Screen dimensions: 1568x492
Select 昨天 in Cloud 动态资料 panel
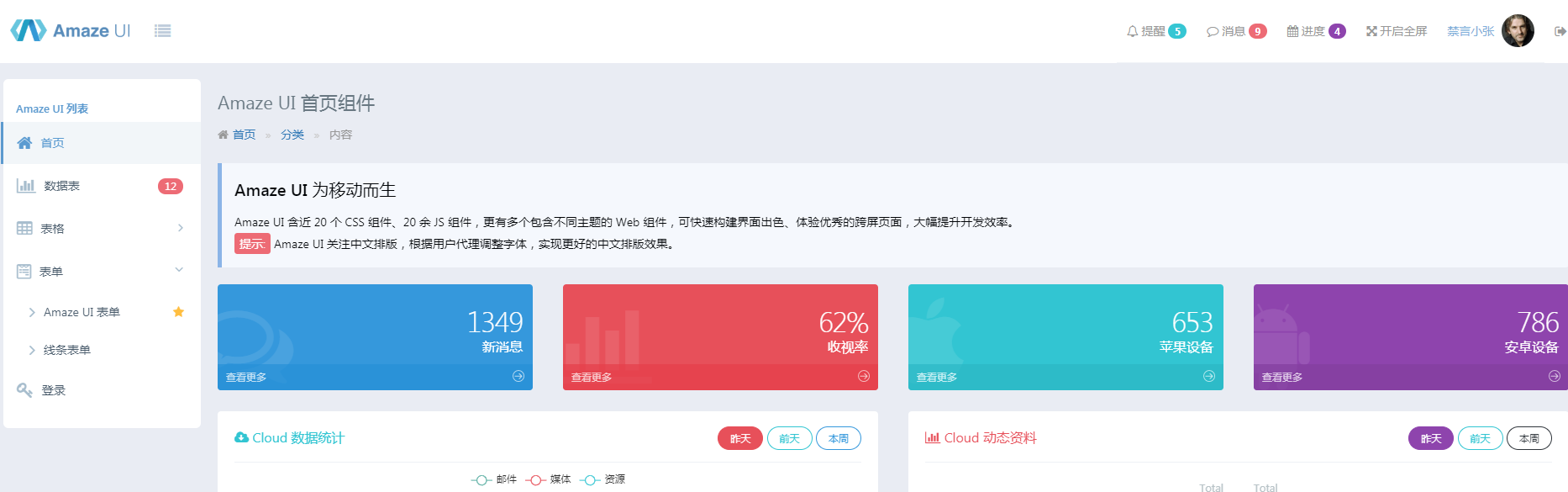[x=1431, y=438]
